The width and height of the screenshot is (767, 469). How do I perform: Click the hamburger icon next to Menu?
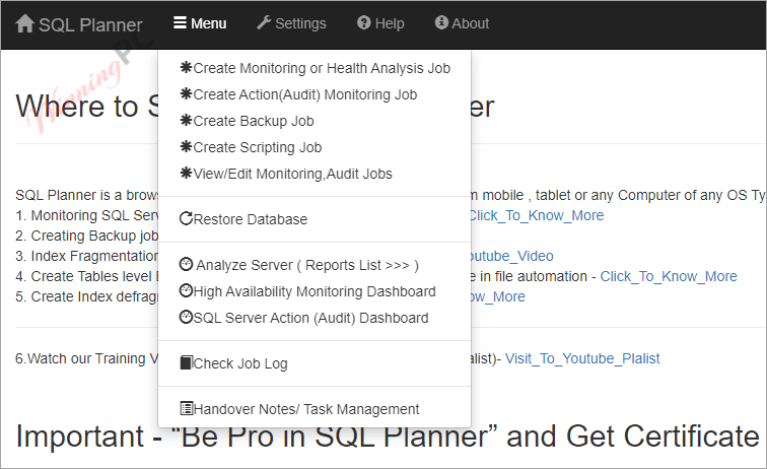tap(180, 22)
